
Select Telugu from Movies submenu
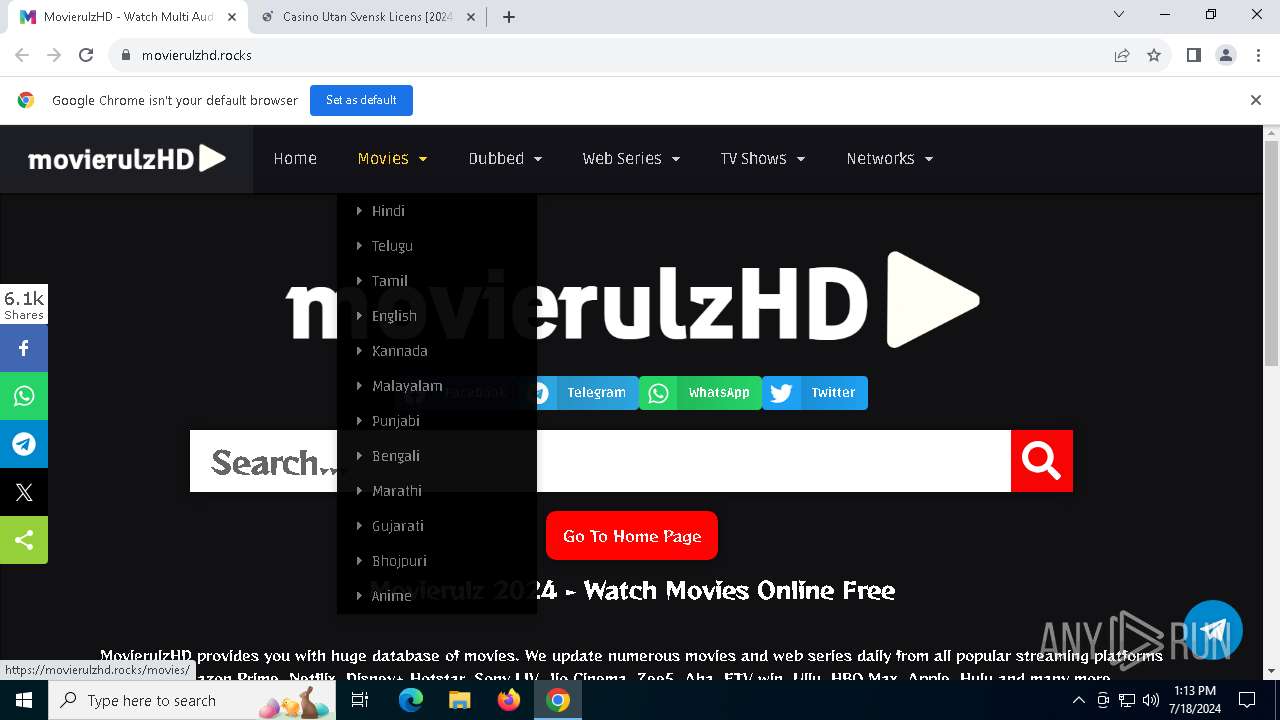437,246
